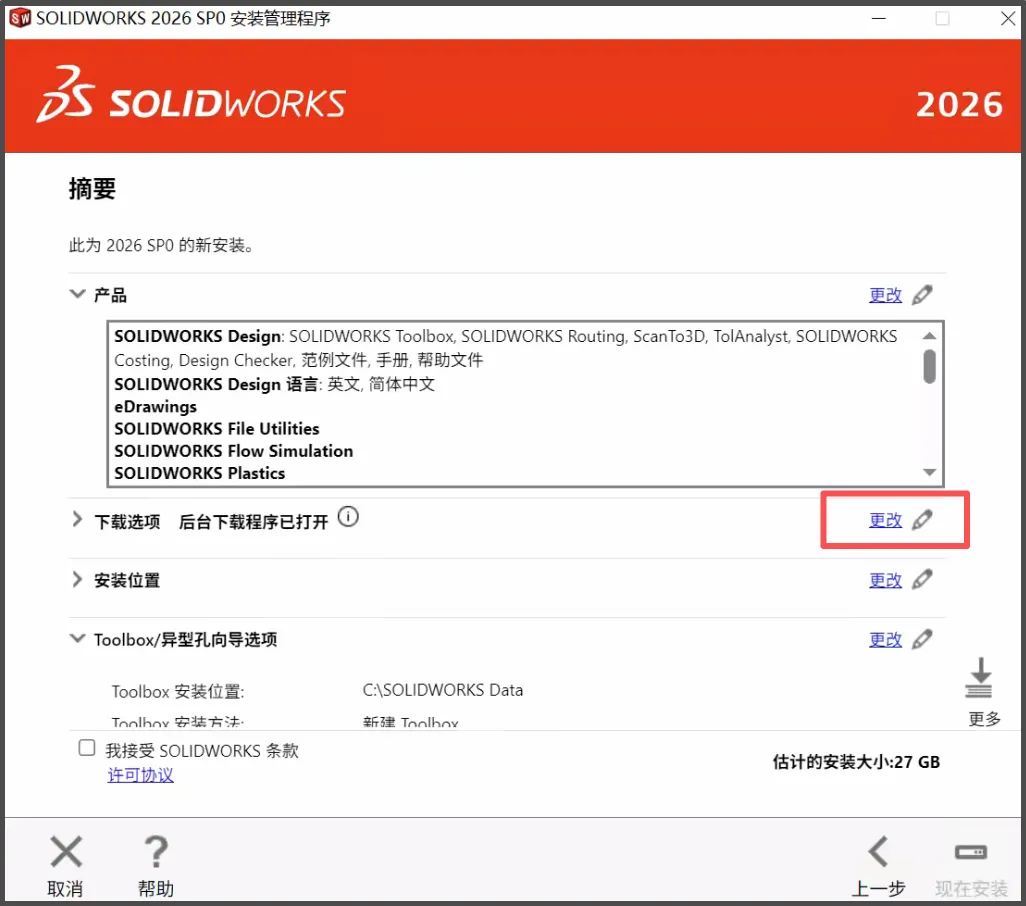Click the product list scrollbar thumb
Viewport: 1026px width, 906px height.
point(929,366)
